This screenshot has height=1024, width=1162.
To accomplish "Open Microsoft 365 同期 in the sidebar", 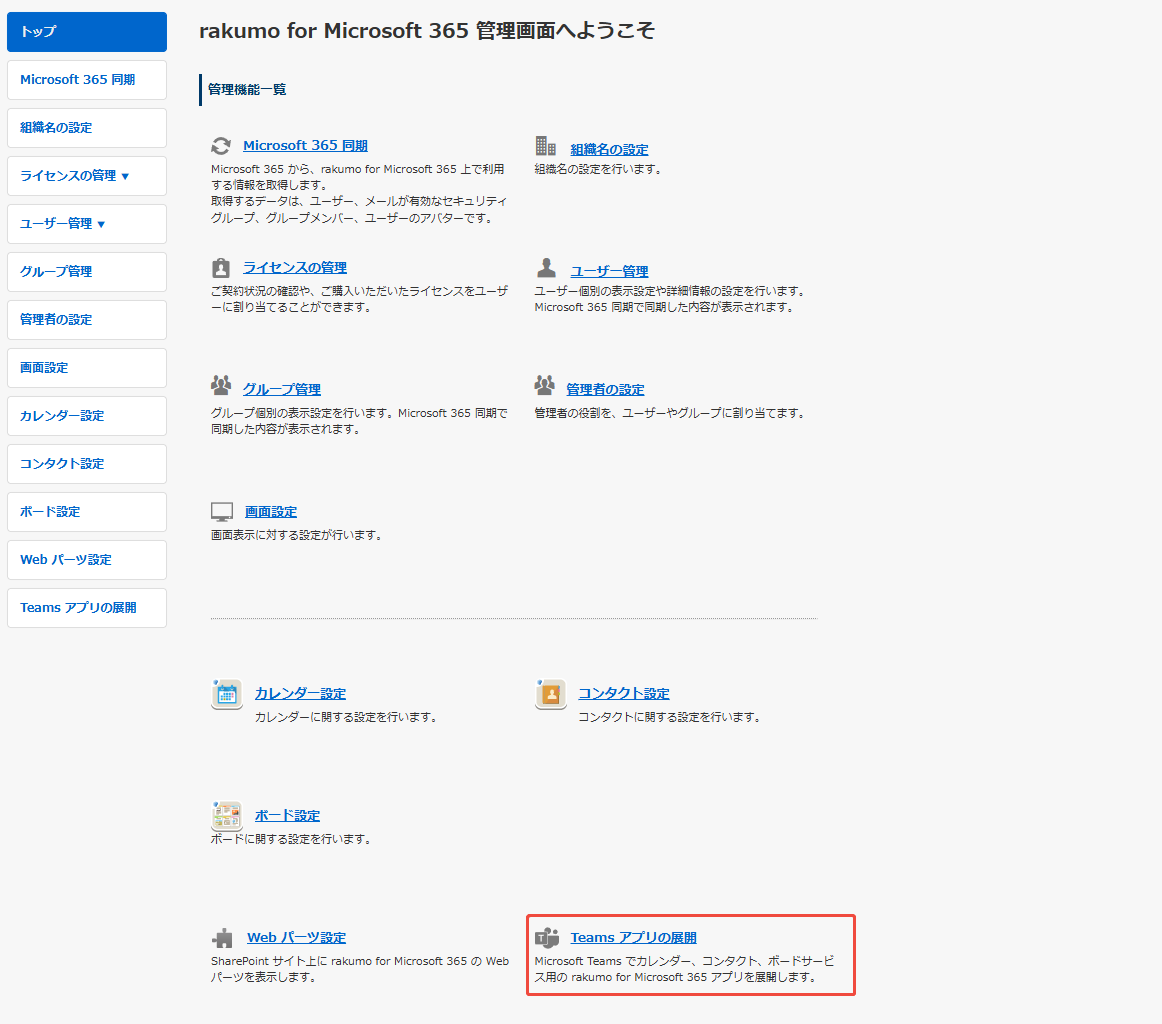I will (x=87, y=80).
